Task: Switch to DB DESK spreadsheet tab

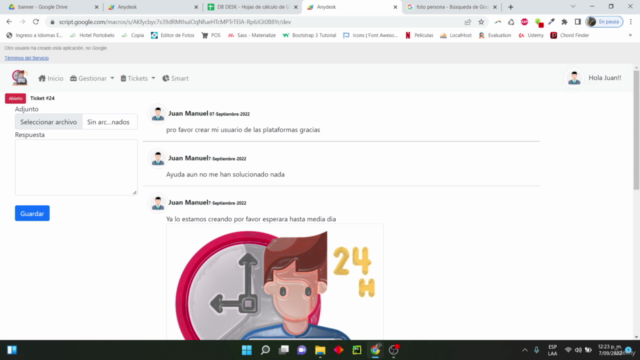Action: click(x=252, y=7)
